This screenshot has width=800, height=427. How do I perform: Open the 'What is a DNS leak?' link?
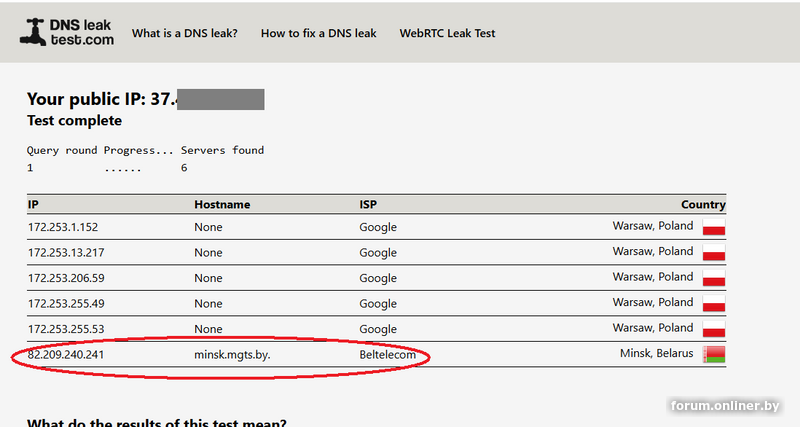click(x=185, y=33)
